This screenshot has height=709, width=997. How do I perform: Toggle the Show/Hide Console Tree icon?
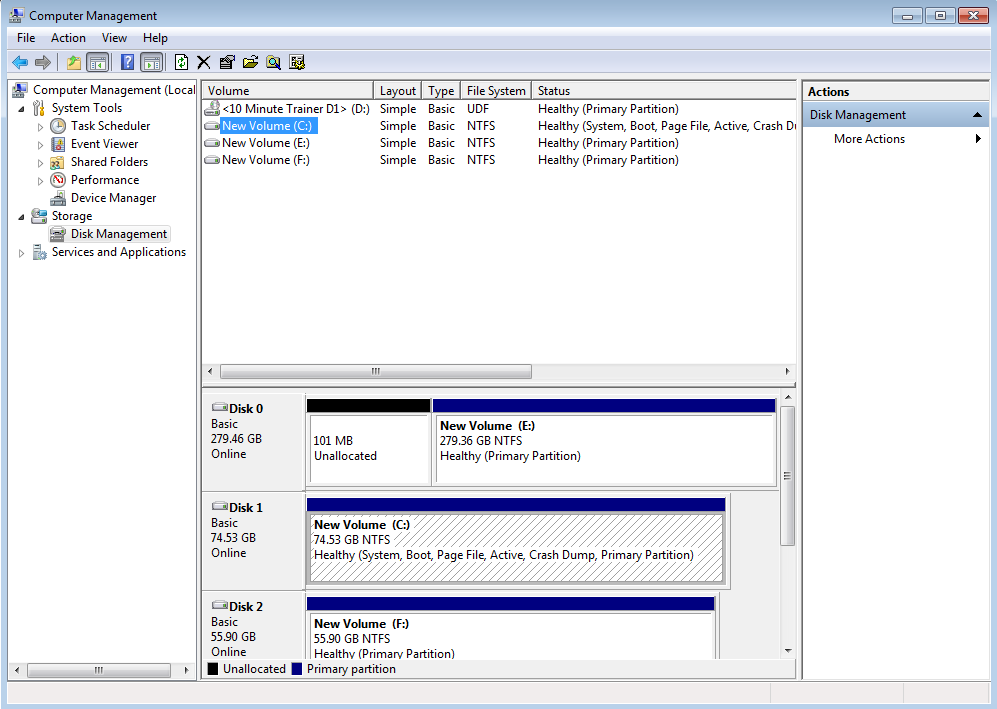[97, 62]
